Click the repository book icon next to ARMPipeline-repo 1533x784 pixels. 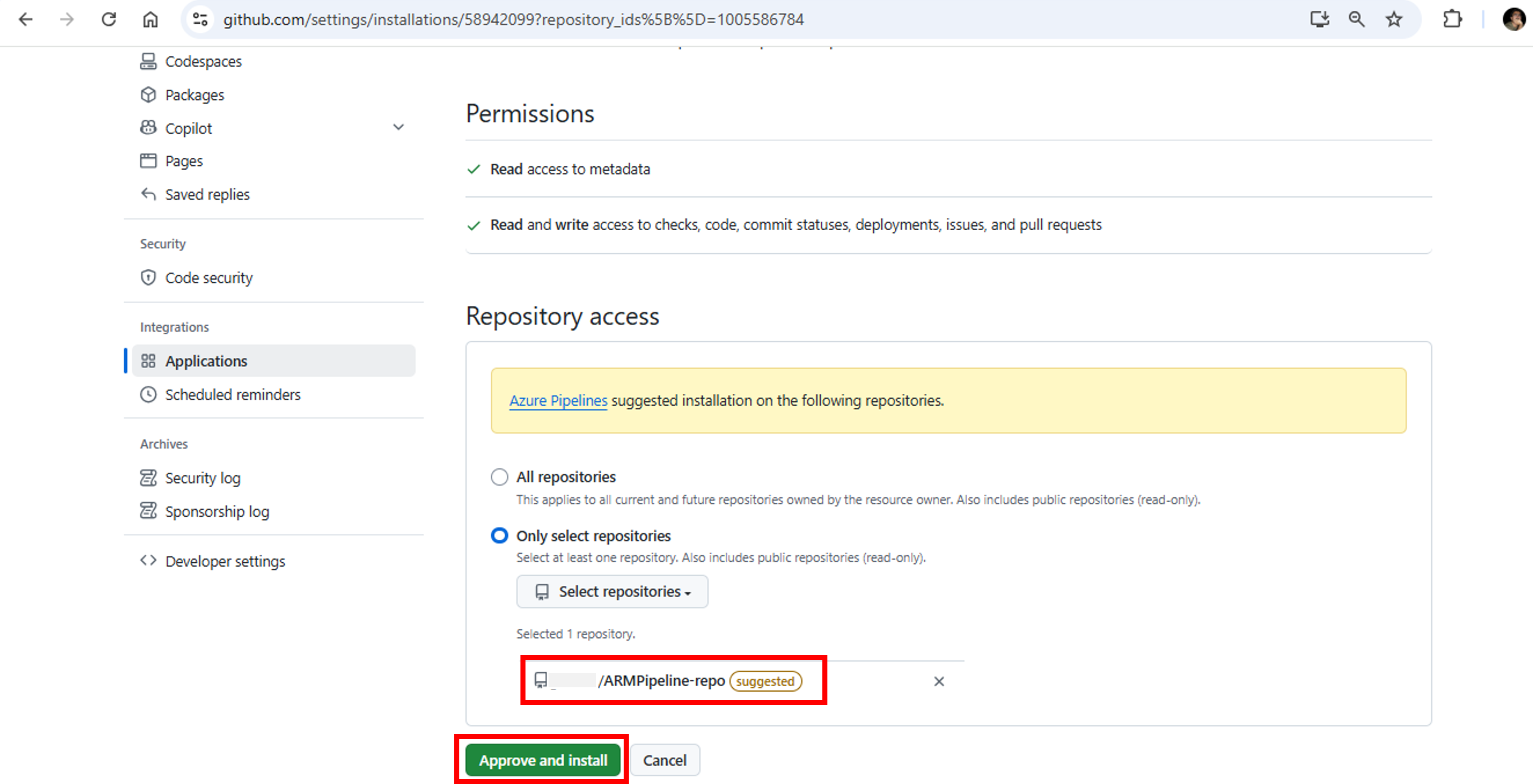pos(540,681)
